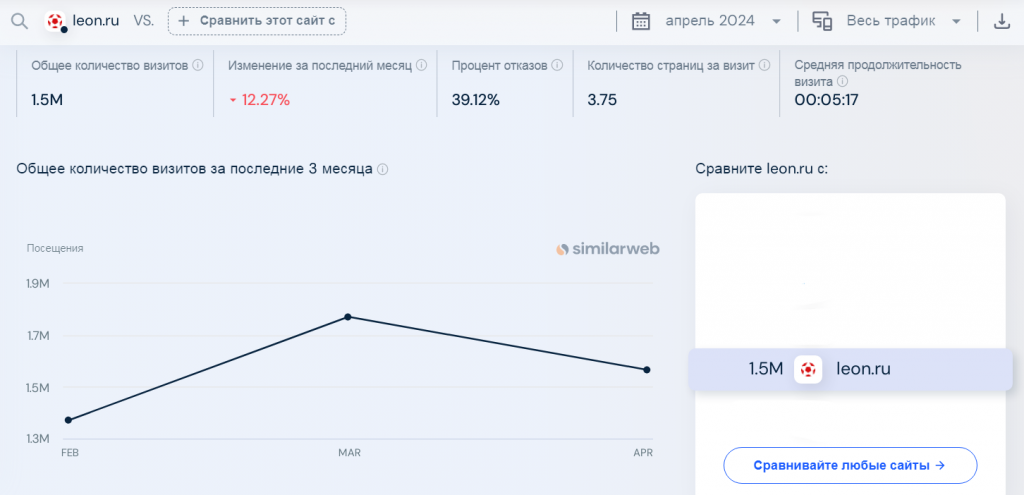Click the Similarweb logo watermark

(607, 249)
